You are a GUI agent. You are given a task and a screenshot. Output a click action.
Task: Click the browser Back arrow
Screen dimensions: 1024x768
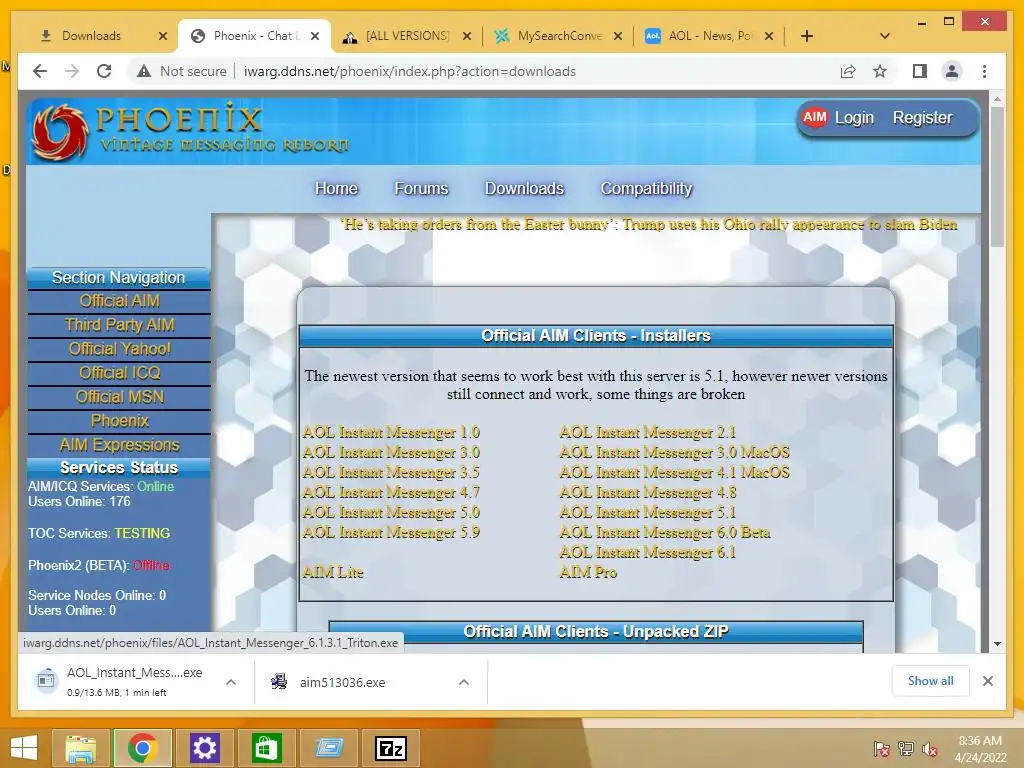pos(40,71)
